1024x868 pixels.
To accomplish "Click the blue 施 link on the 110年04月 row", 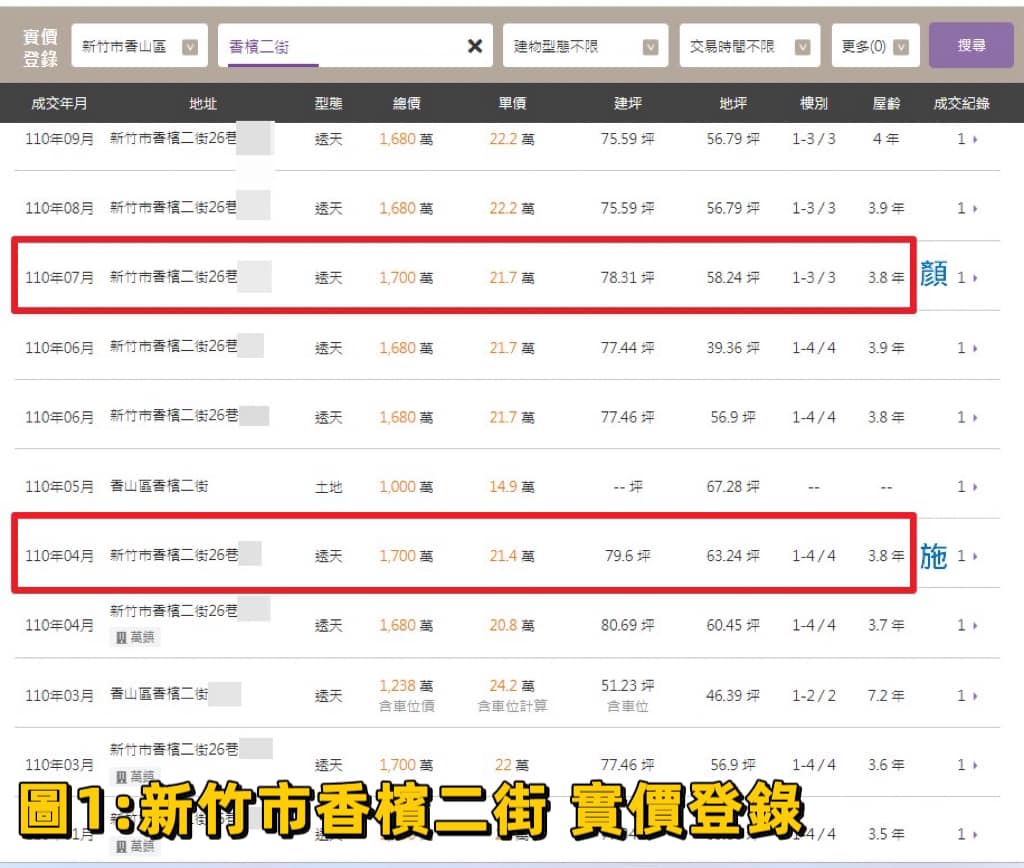I will (935, 558).
